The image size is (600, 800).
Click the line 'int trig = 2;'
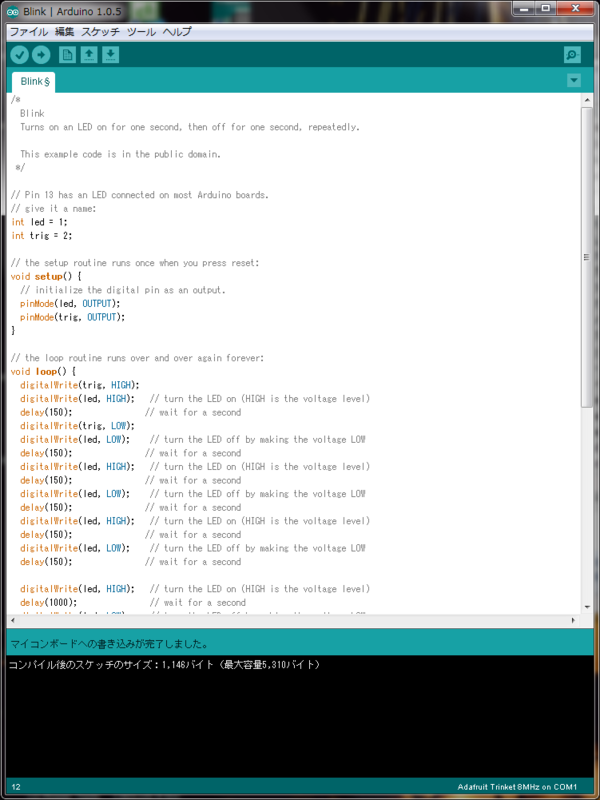click(42, 236)
